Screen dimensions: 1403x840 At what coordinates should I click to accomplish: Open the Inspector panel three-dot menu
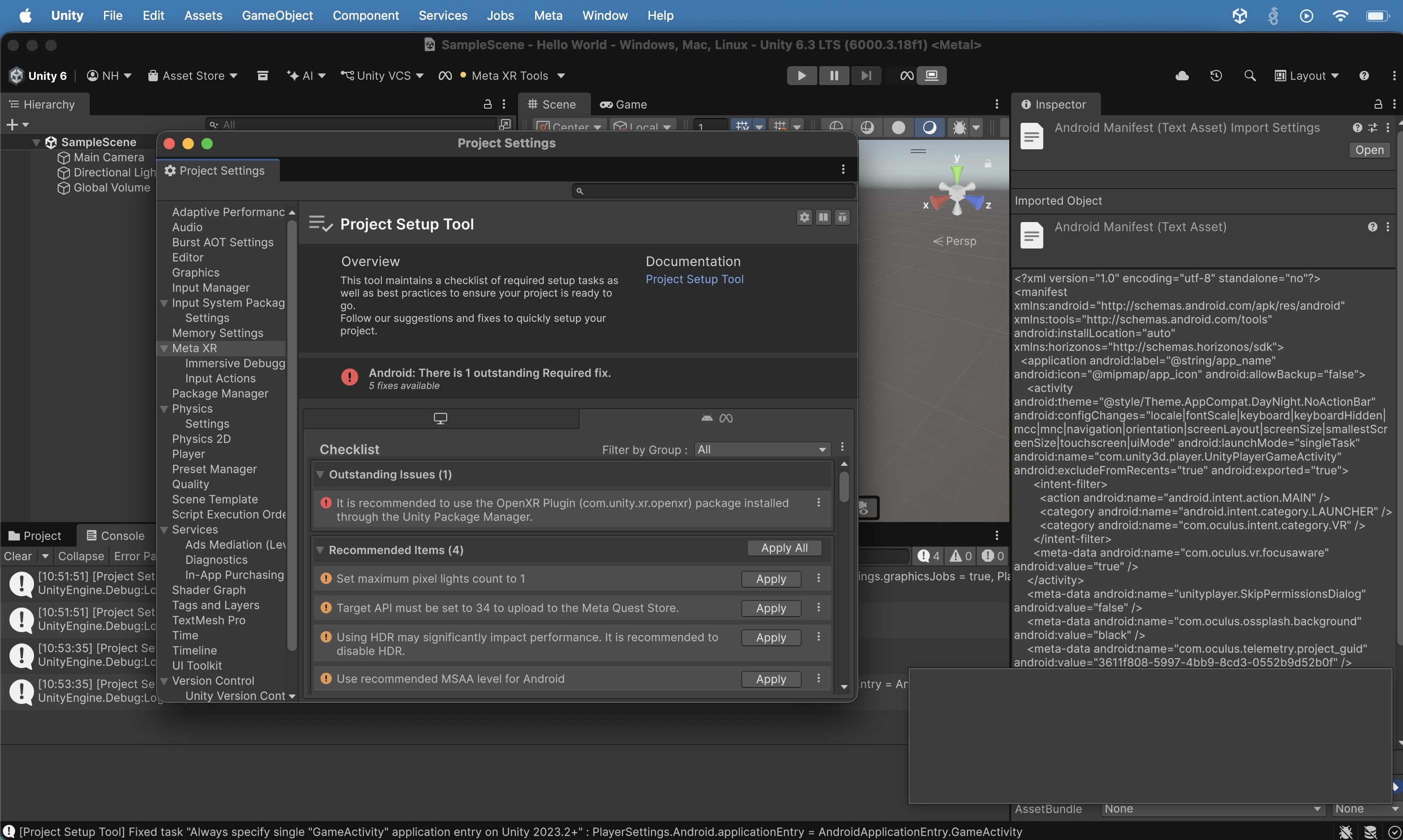[1394, 104]
